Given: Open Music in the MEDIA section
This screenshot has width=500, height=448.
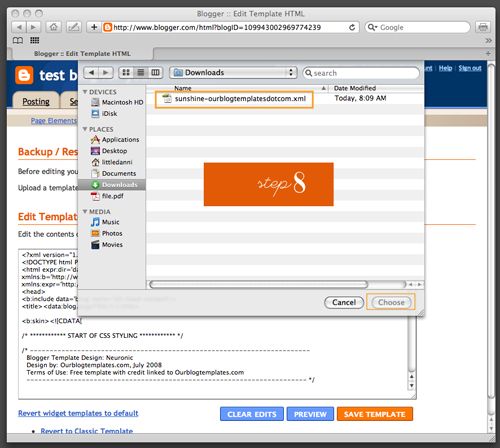Looking at the screenshot, I should (x=105, y=222).
